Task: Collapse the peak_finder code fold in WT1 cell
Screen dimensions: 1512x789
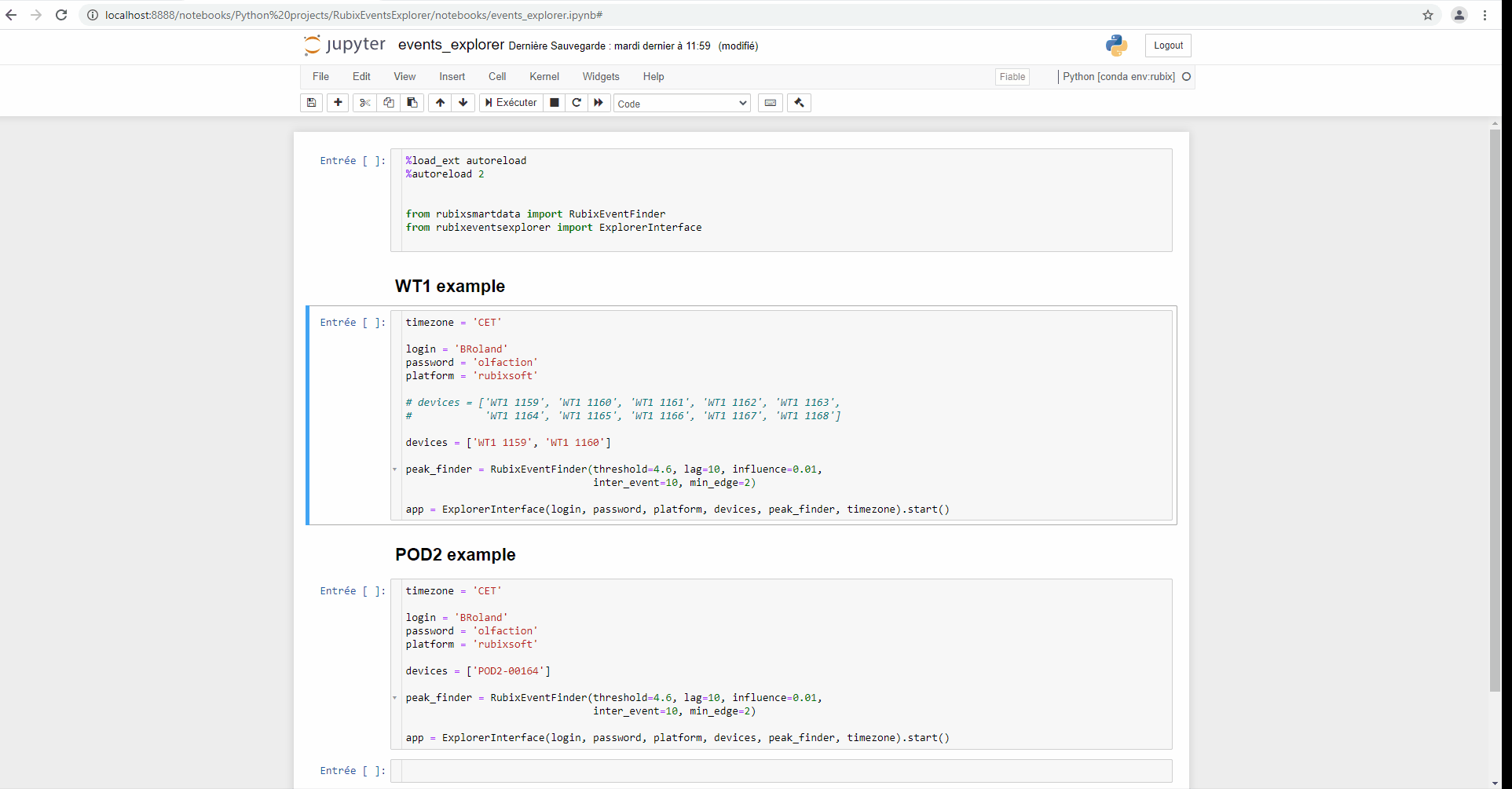Action: [x=395, y=469]
